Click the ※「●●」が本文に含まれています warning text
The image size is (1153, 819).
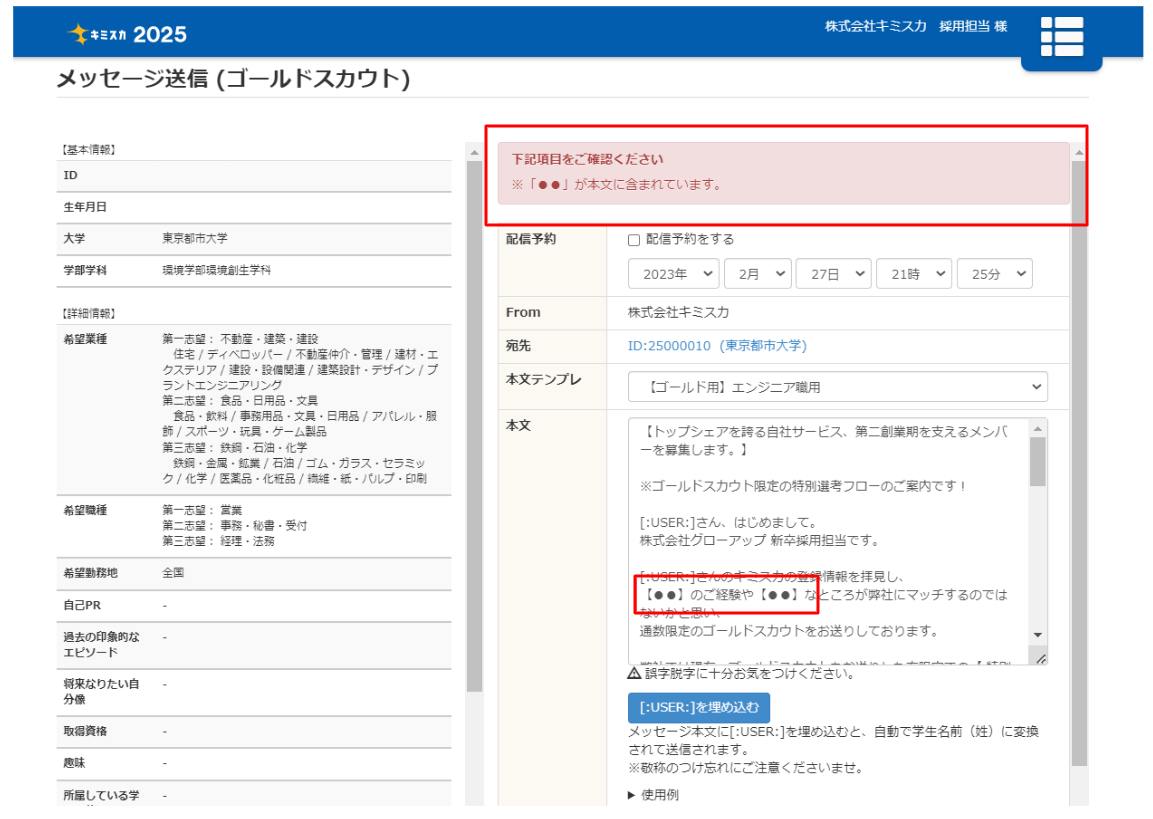(x=617, y=185)
